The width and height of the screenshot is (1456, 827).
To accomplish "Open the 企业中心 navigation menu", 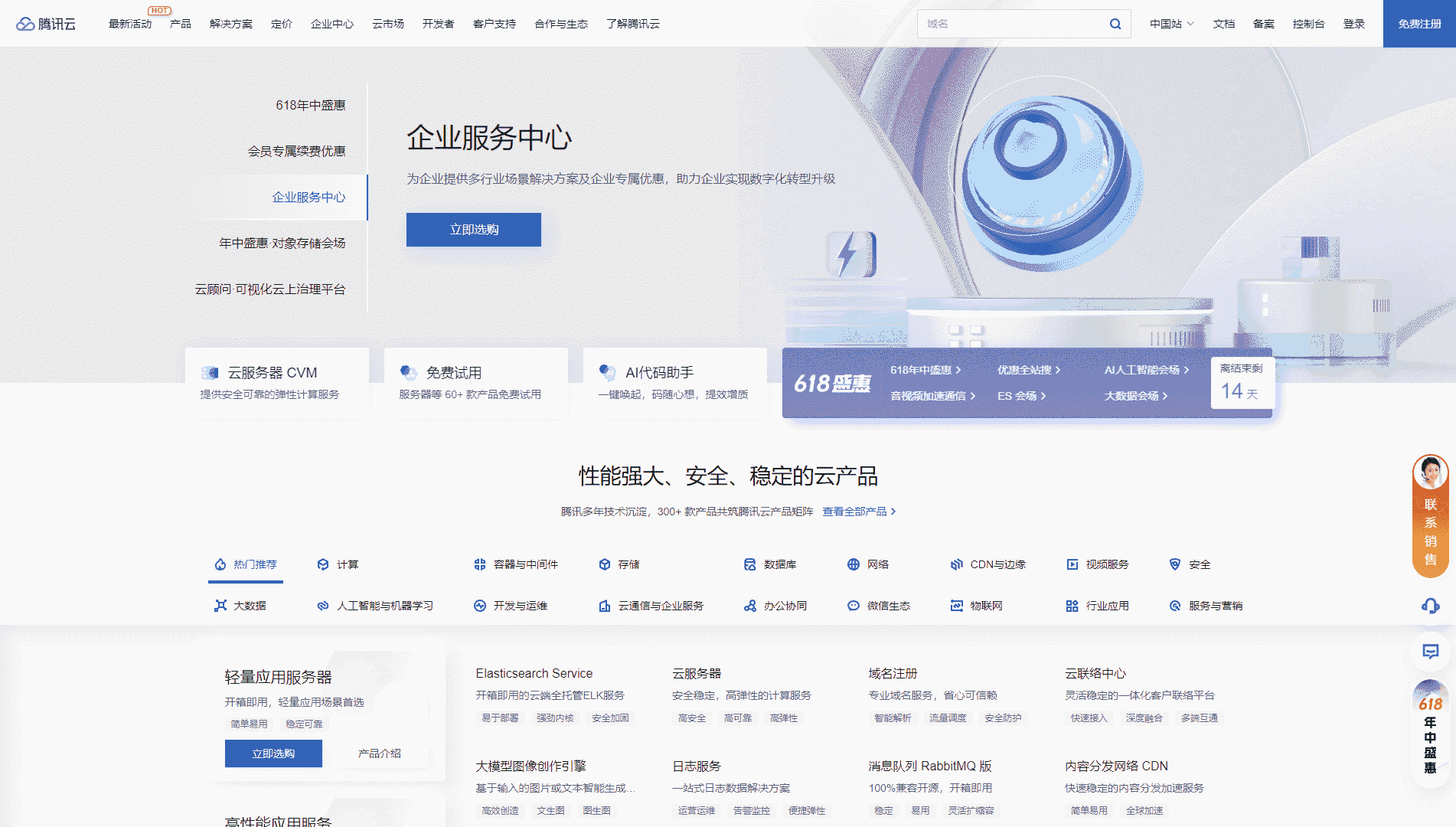I will pyautogui.click(x=332, y=24).
